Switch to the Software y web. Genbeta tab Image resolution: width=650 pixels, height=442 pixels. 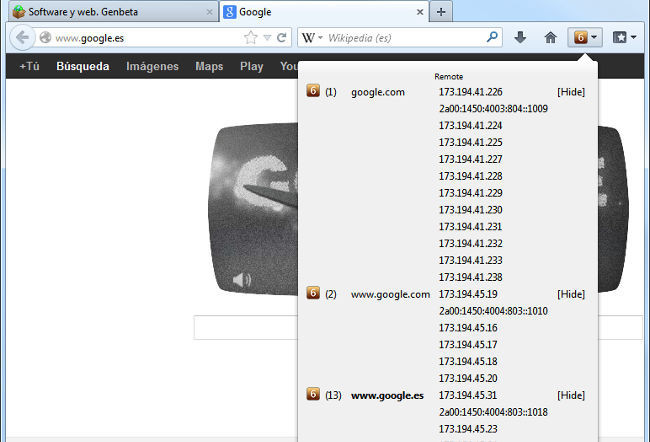[113, 12]
